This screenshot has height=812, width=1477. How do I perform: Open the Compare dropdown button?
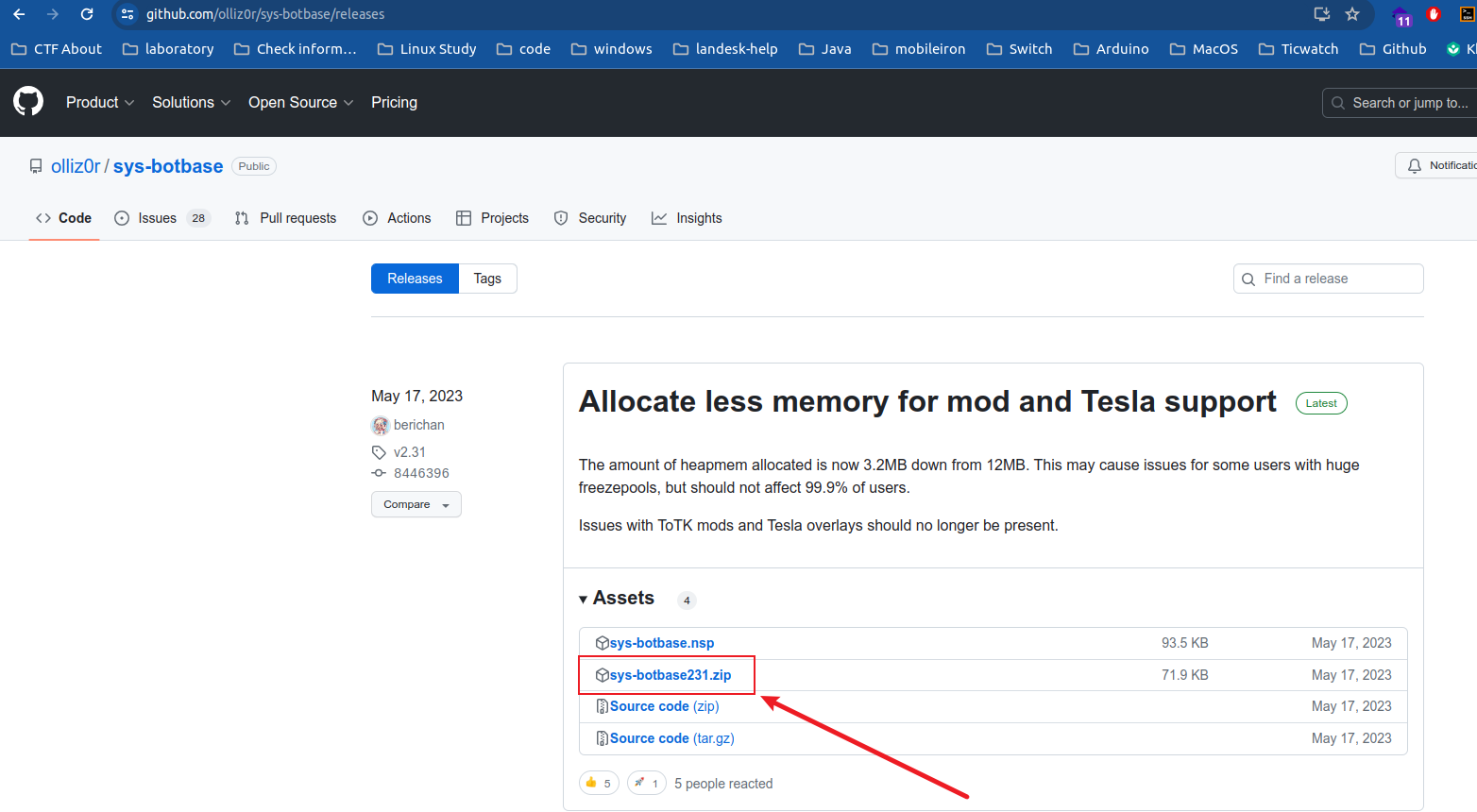click(416, 504)
